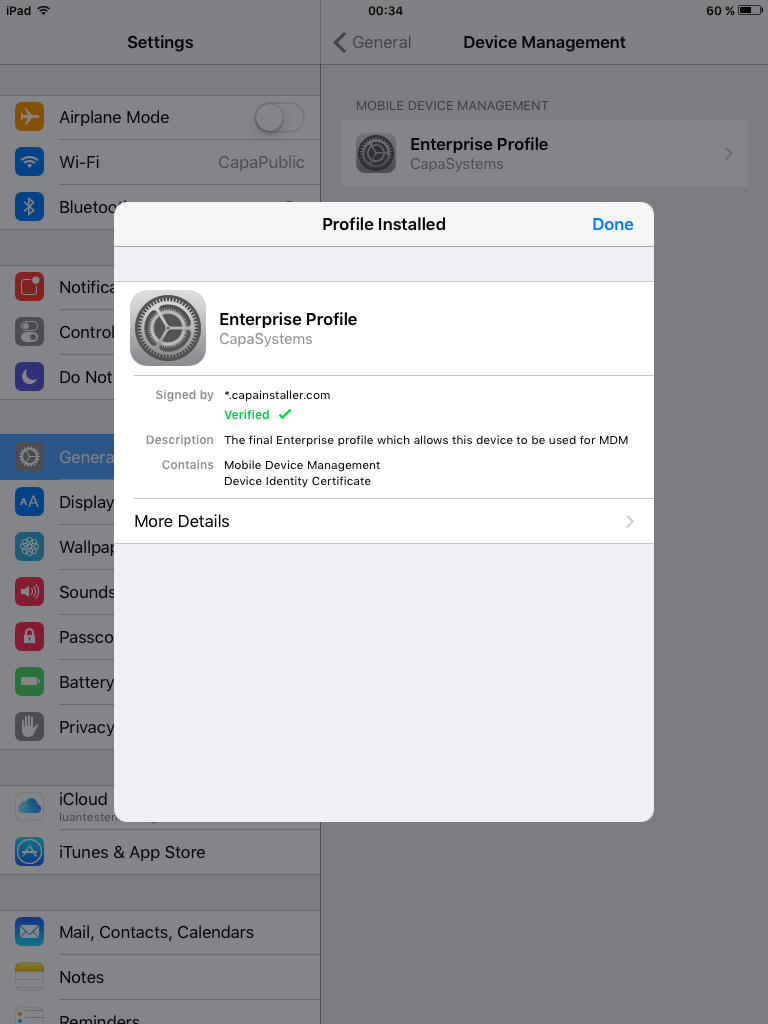
Task: Click the General gear icon in sidebar
Action: 29,456
